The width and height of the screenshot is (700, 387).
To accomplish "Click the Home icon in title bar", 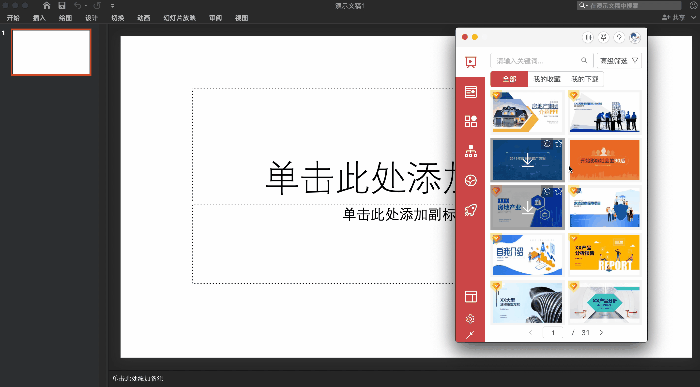I will click(x=46, y=6).
